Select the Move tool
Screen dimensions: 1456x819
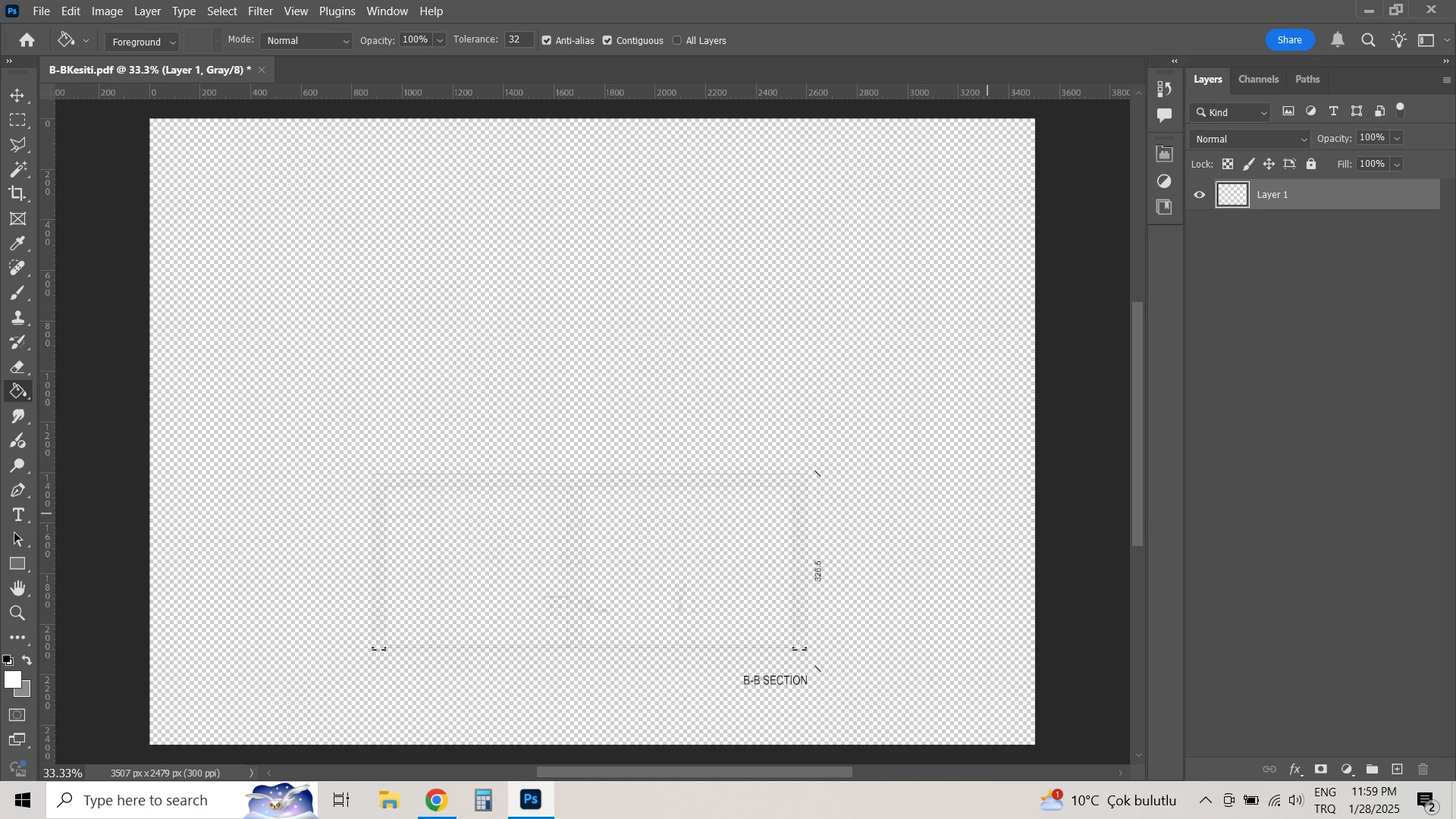click(x=17, y=96)
